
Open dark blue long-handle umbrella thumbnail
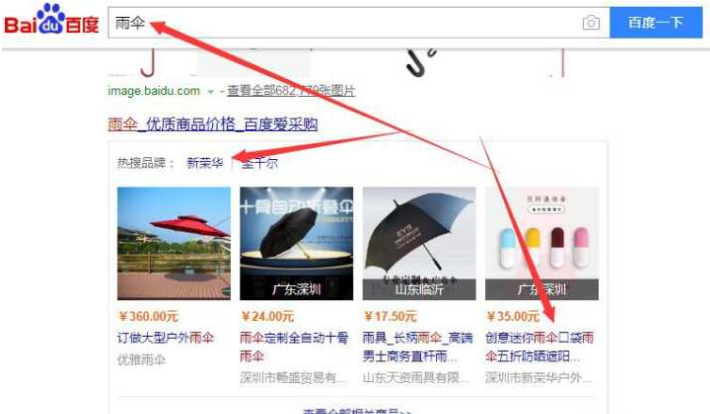tap(419, 243)
